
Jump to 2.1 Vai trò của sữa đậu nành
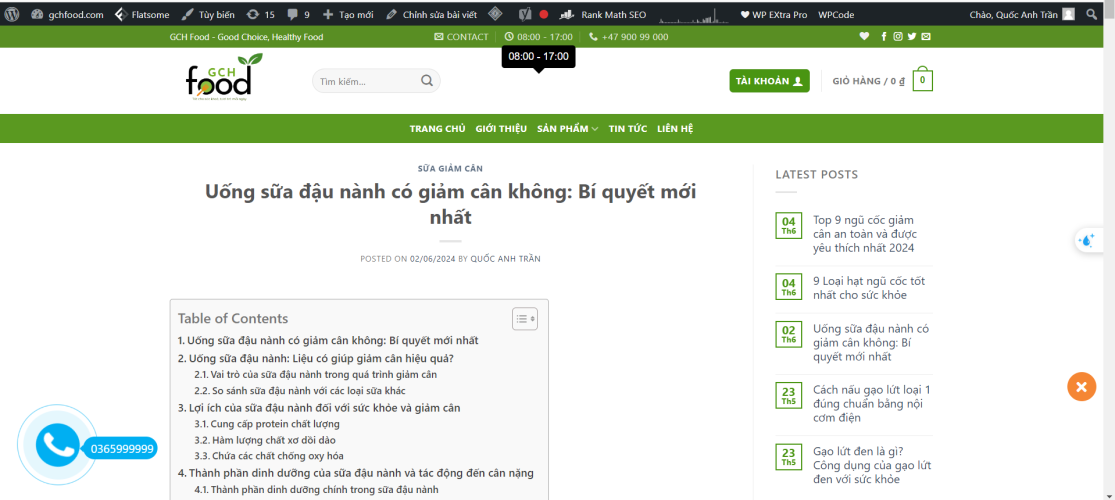click(316, 374)
